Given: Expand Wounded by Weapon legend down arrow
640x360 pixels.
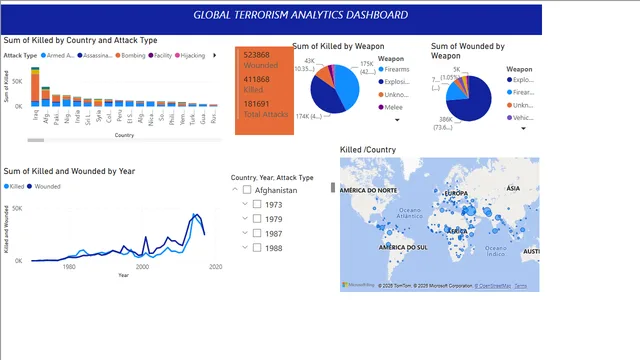Looking at the screenshot, I should tap(523, 129).
